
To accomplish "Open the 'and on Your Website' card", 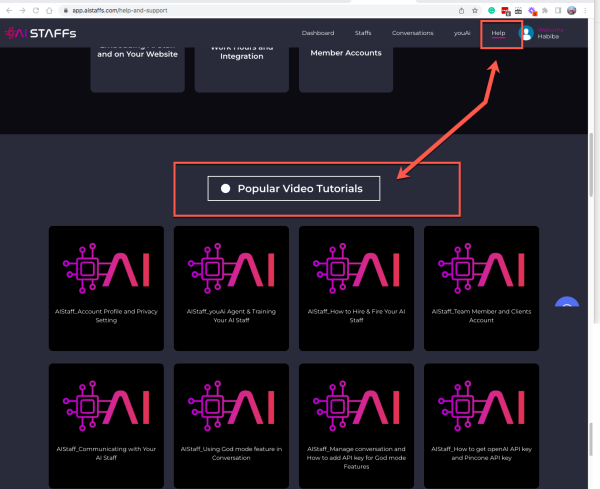I will (x=137, y=70).
